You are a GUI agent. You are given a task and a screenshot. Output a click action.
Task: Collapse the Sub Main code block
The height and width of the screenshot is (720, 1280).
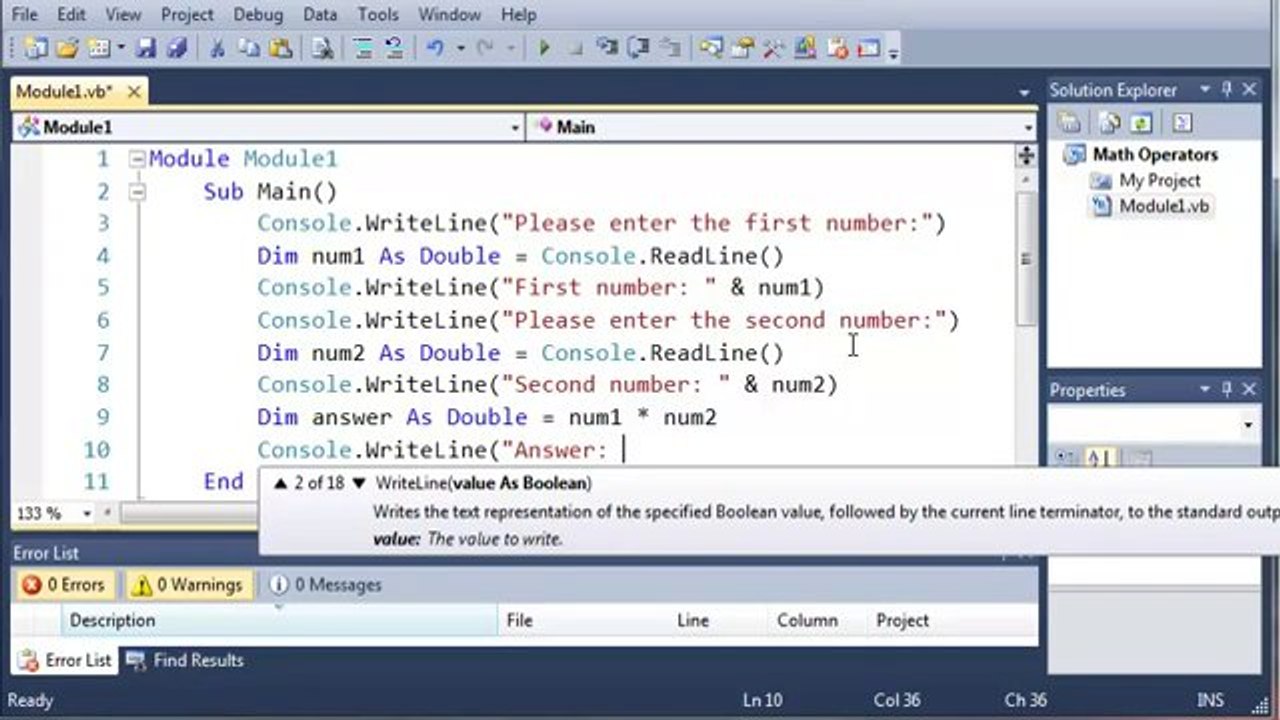coord(137,191)
